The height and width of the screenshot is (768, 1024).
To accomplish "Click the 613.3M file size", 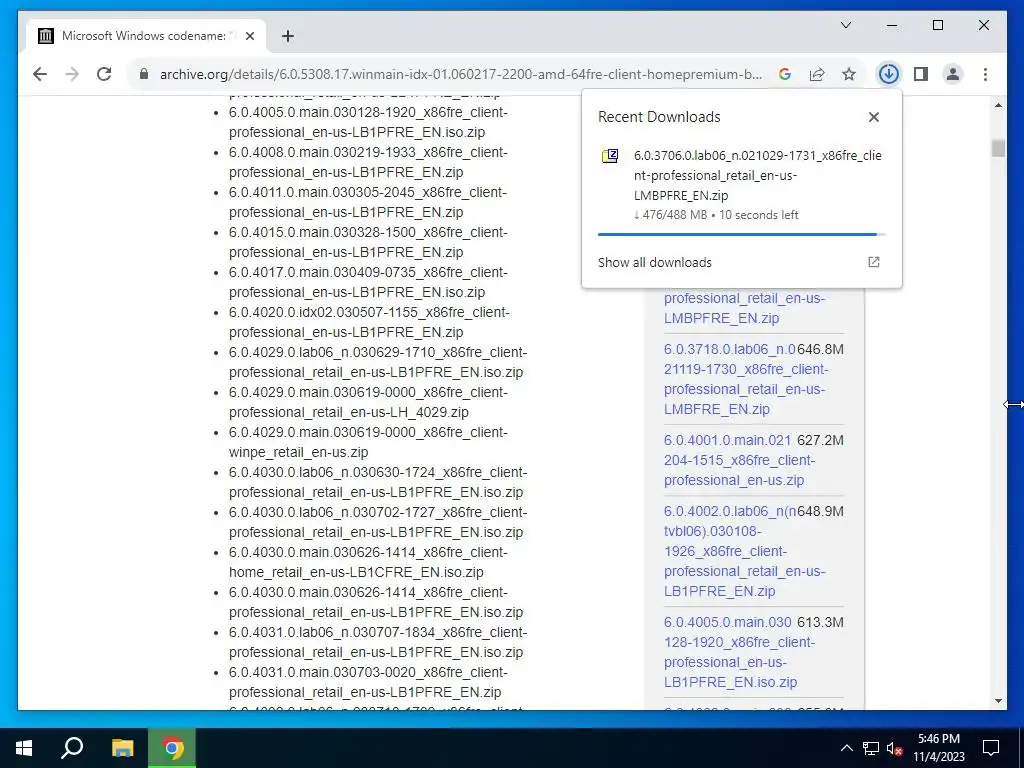I will click(820, 622).
